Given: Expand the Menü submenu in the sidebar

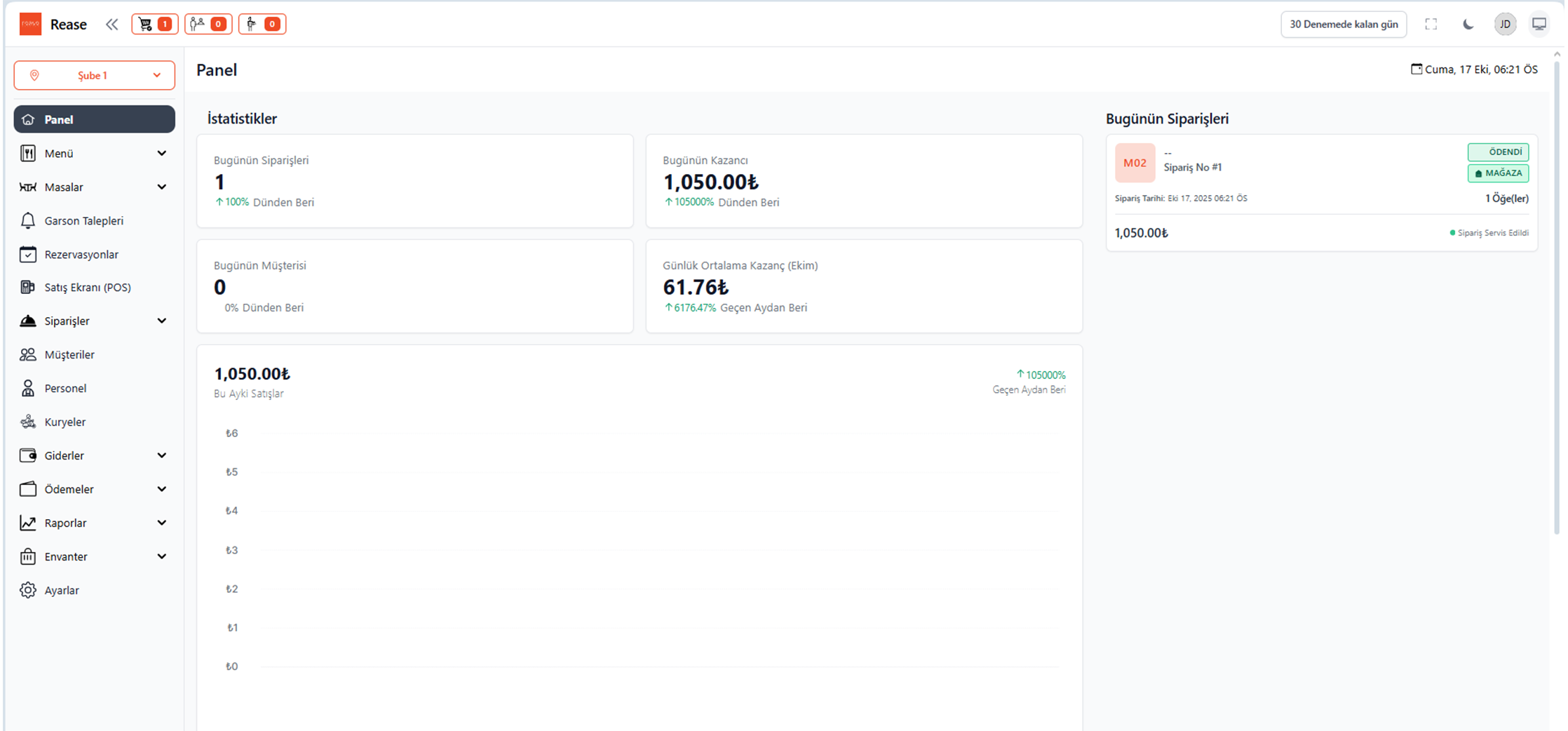Looking at the screenshot, I should [x=94, y=154].
